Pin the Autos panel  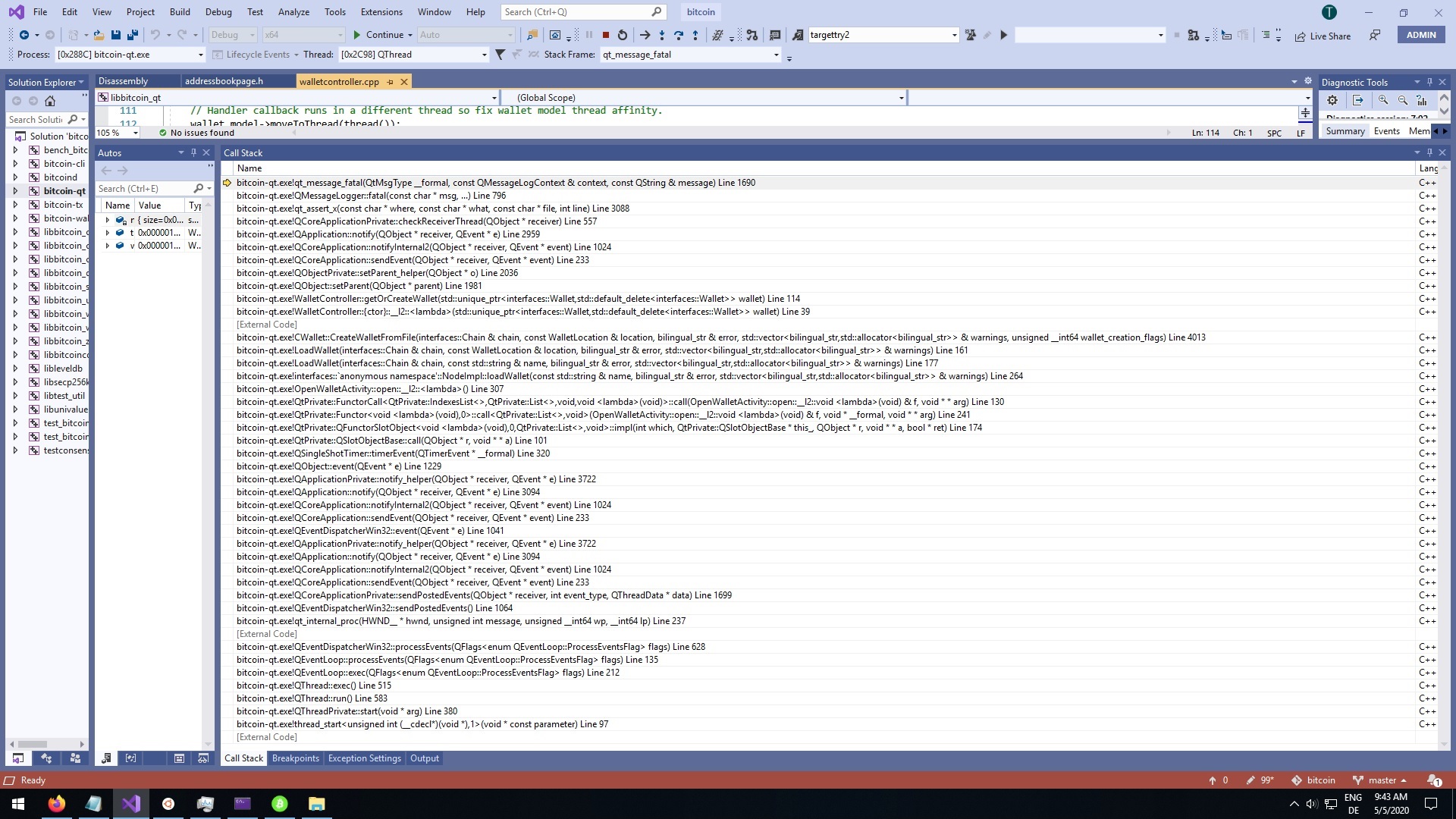(193, 152)
